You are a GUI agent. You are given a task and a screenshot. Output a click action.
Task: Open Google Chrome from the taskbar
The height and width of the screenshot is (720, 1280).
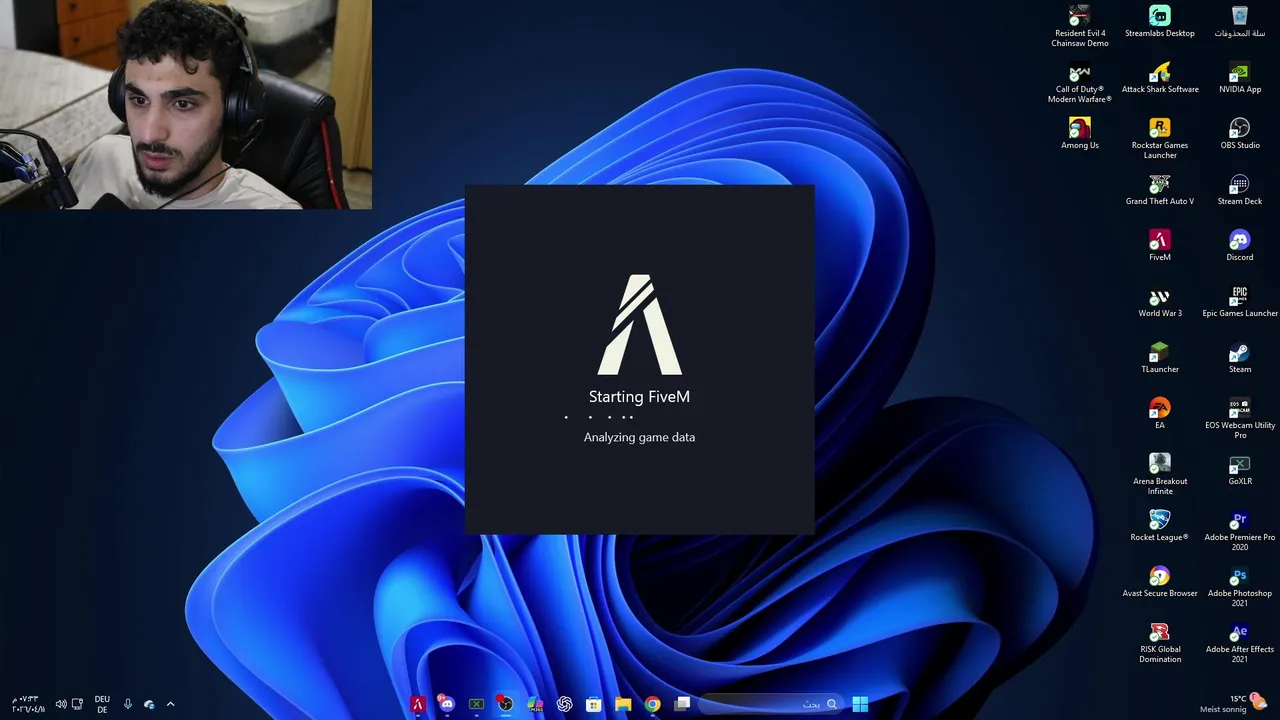coord(652,704)
